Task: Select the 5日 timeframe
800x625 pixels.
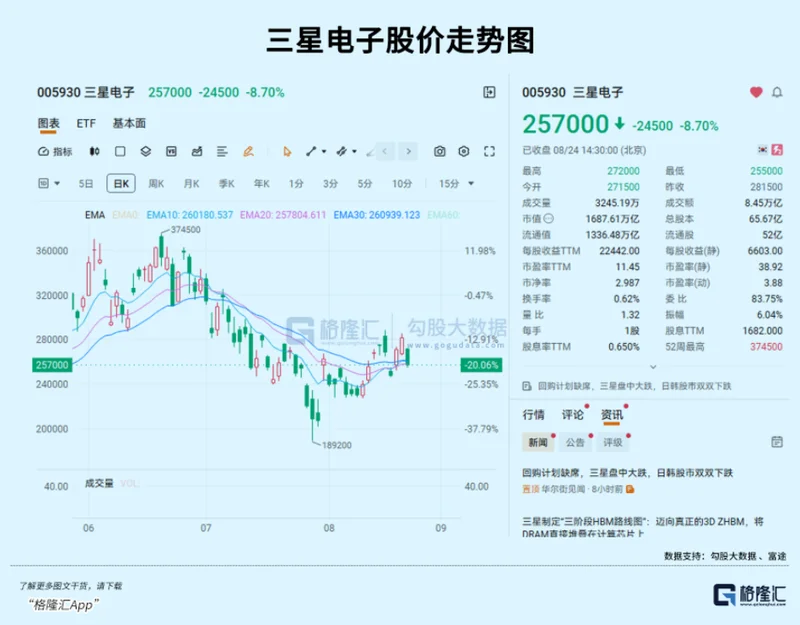Action: 86,184
